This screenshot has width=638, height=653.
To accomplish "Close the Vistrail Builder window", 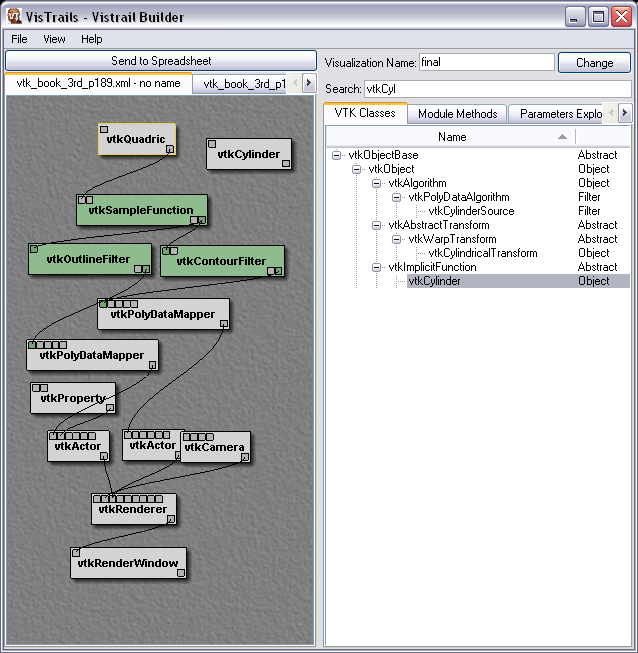I will 621,17.
